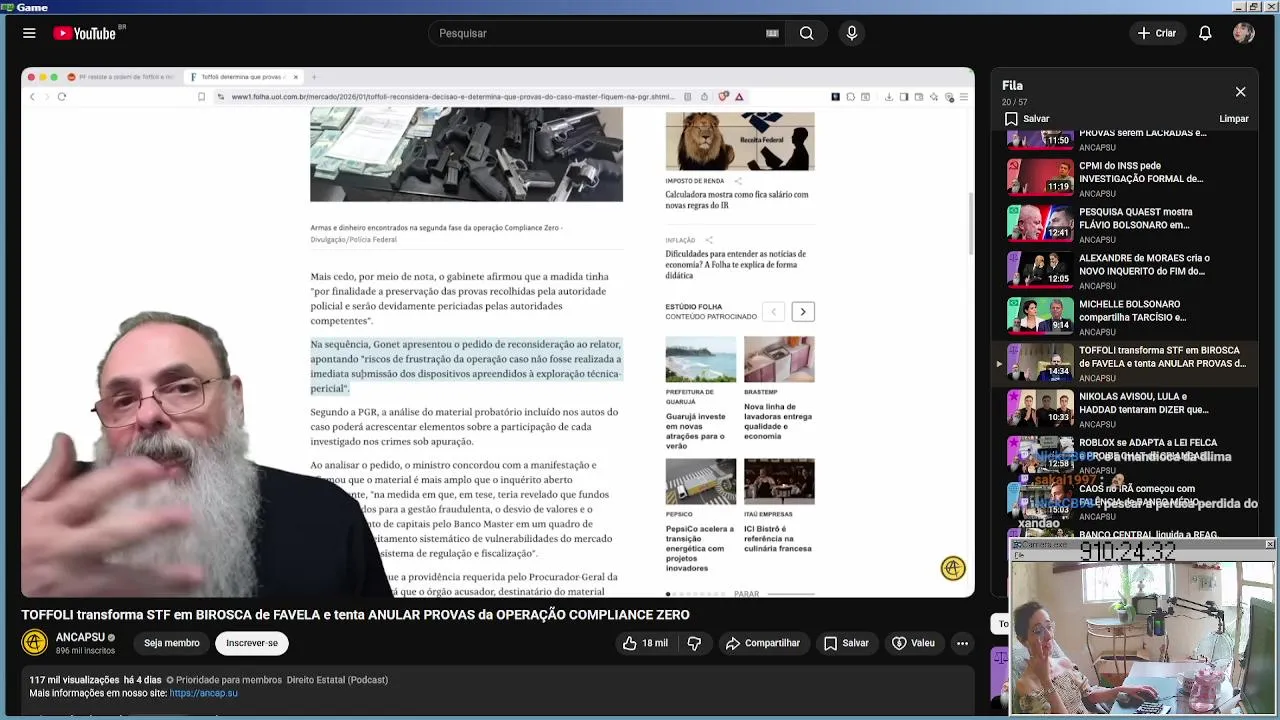Open the account avatar menu
The image size is (1280, 720).
(1244, 33)
